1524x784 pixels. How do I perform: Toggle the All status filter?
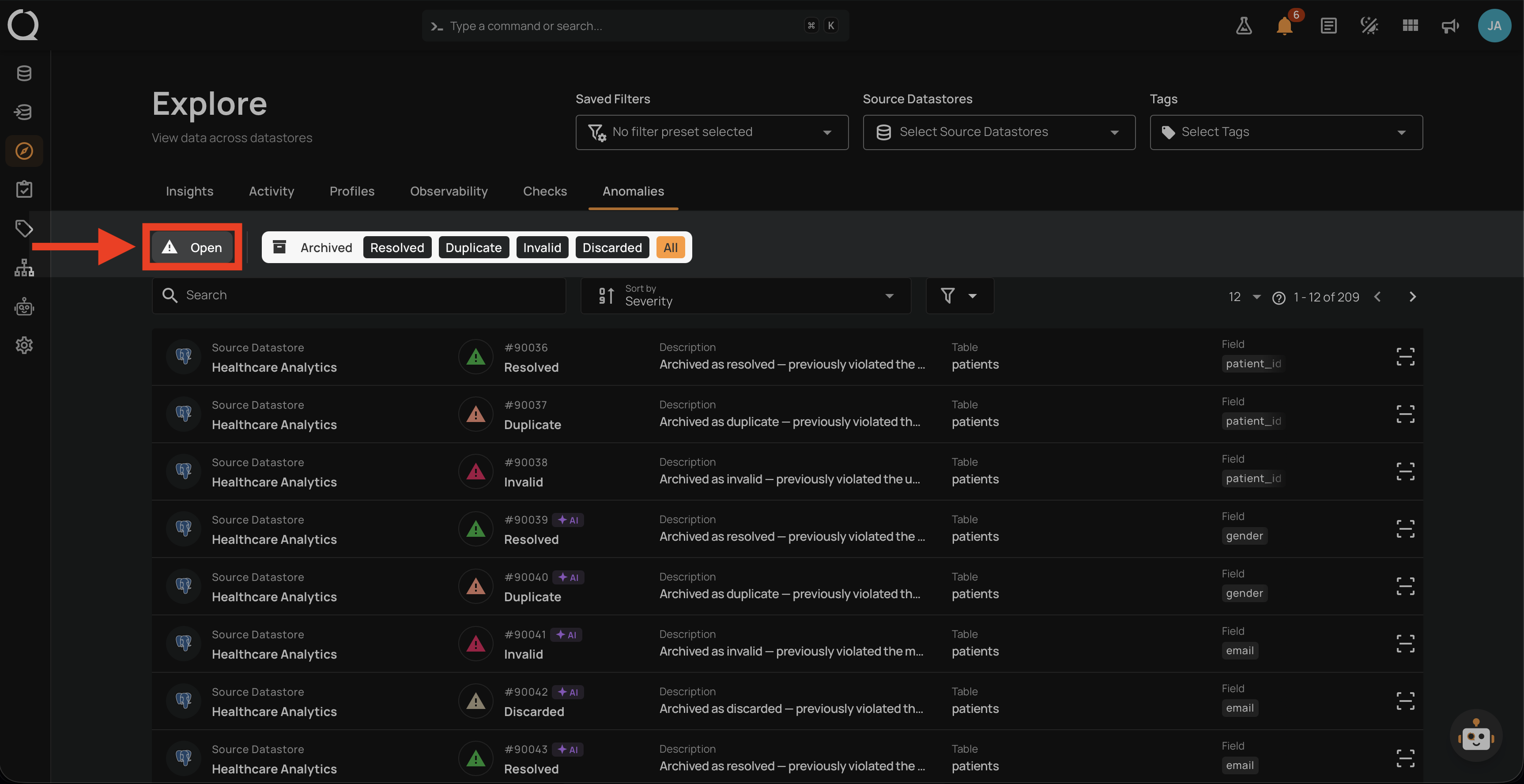tap(670, 247)
